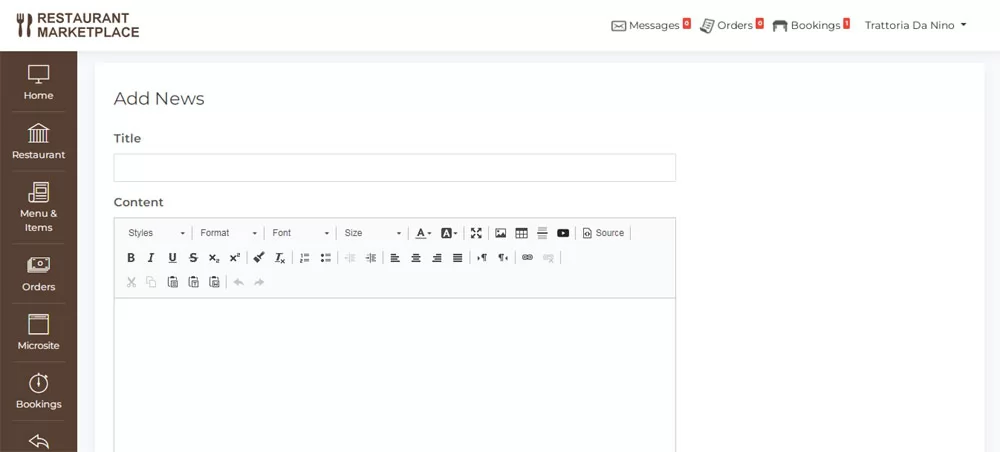The height and width of the screenshot is (452, 1000).
Task: Align text left
Action: pyautogui.click(x=395, y=258)
